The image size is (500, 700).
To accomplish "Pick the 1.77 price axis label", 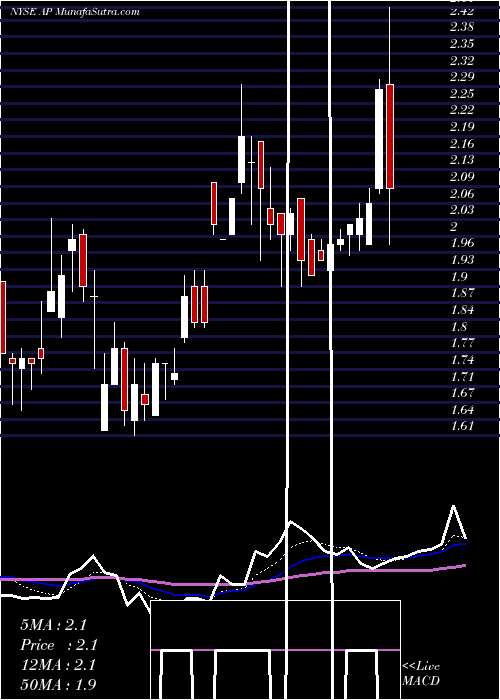I will (462, 343).
